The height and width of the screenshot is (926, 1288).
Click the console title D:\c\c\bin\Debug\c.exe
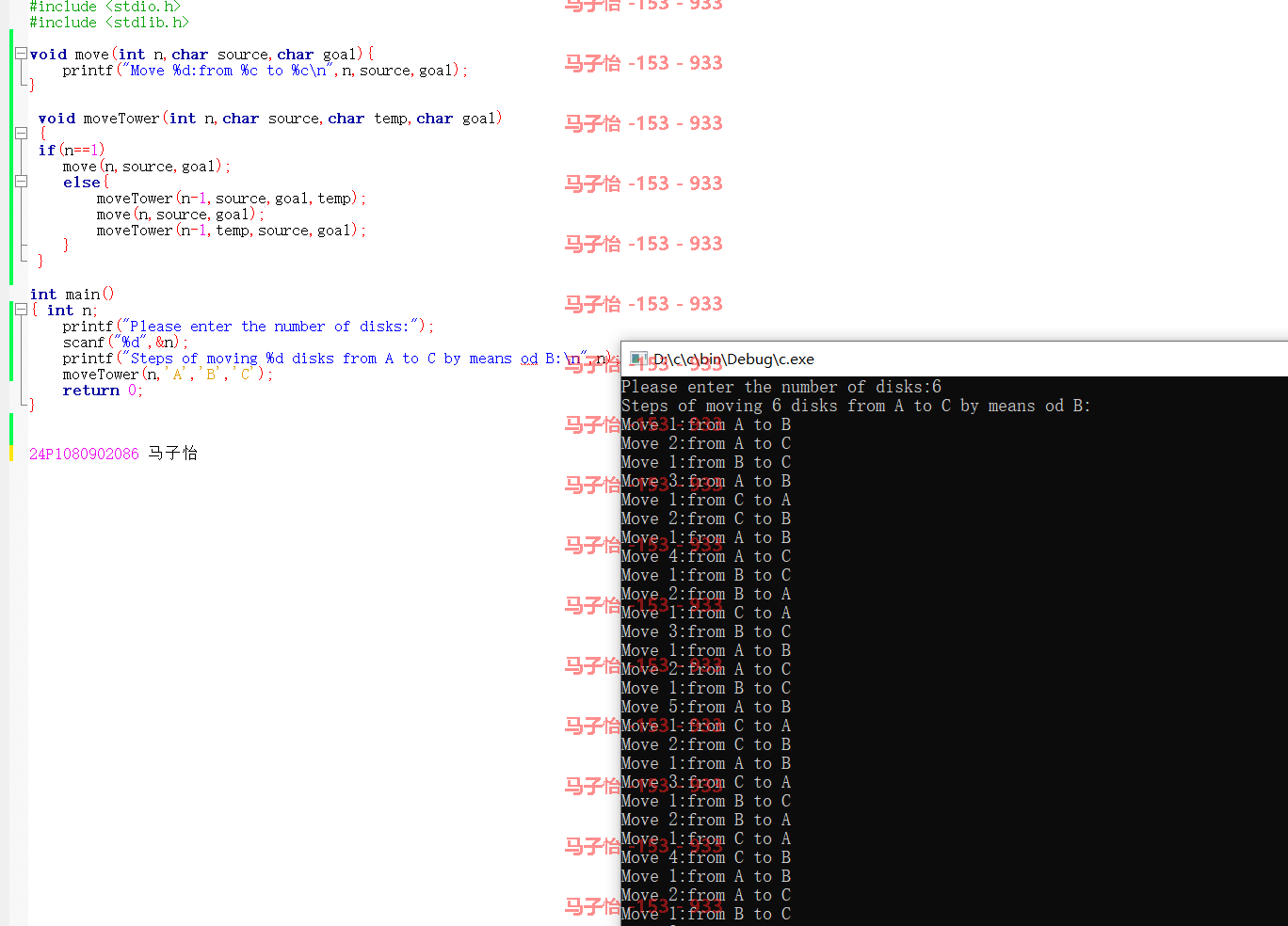coord(734,359)
